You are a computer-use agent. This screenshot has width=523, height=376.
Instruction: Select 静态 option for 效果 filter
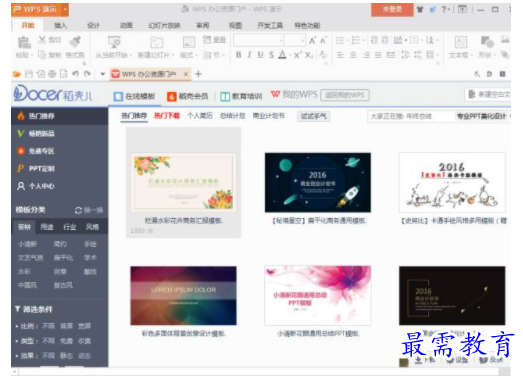point(66,356)
